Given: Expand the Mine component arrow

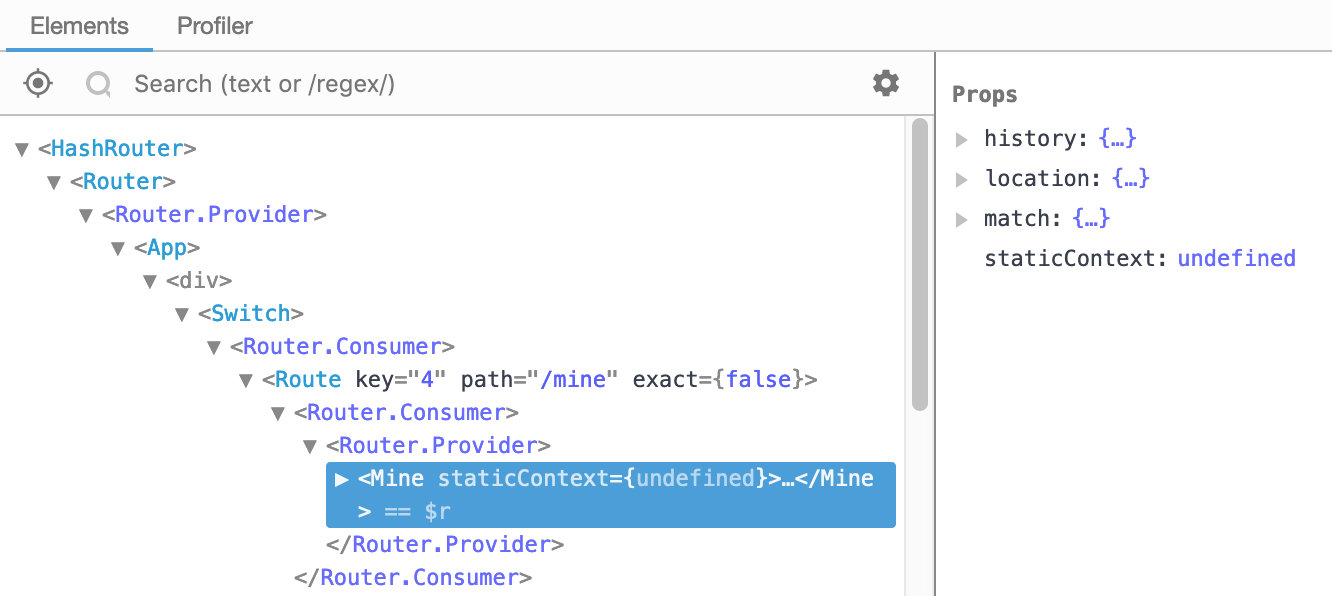Looking at the screenshot, I should 342,479.
